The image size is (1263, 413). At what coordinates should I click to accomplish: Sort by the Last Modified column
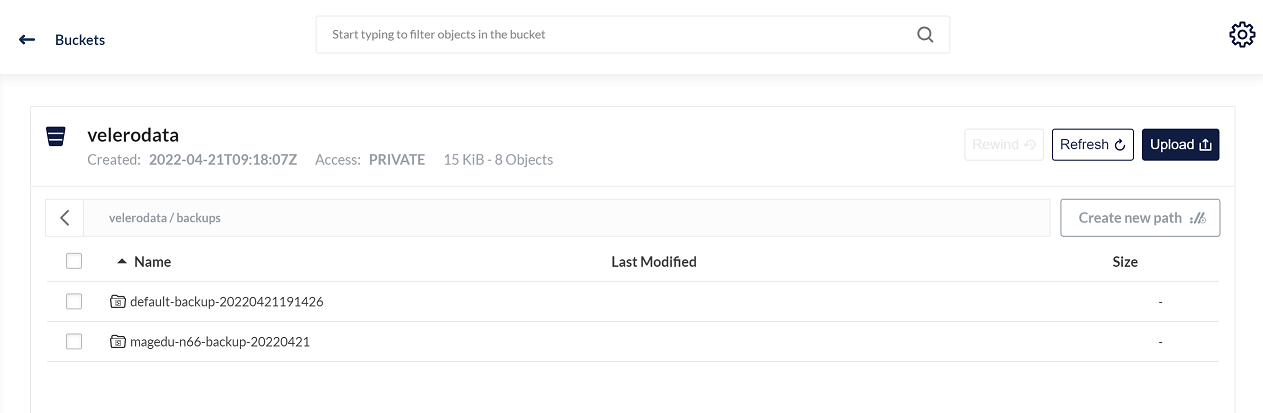click(653, 262)
